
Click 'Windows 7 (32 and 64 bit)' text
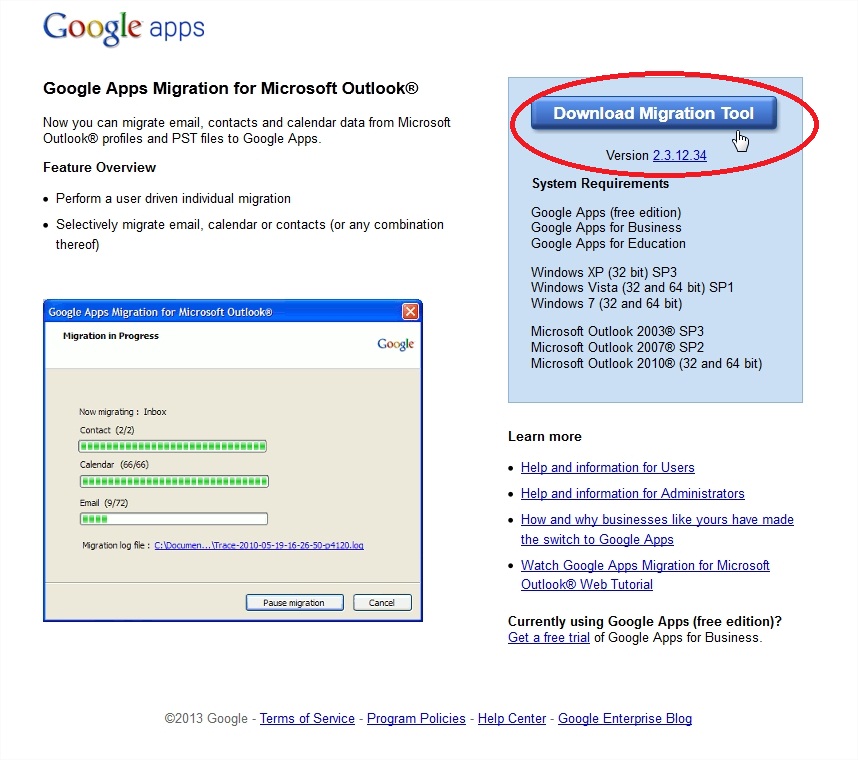[606, 303]
